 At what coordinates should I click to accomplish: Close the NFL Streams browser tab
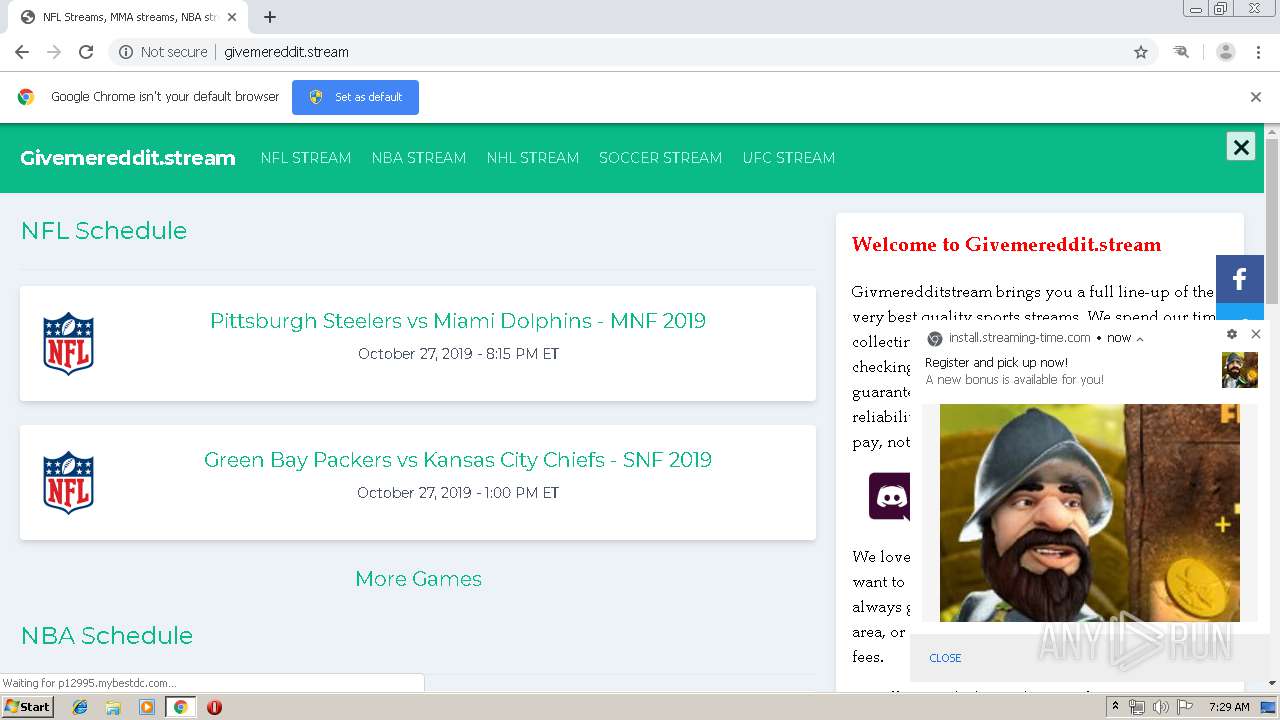pos(232,17)
